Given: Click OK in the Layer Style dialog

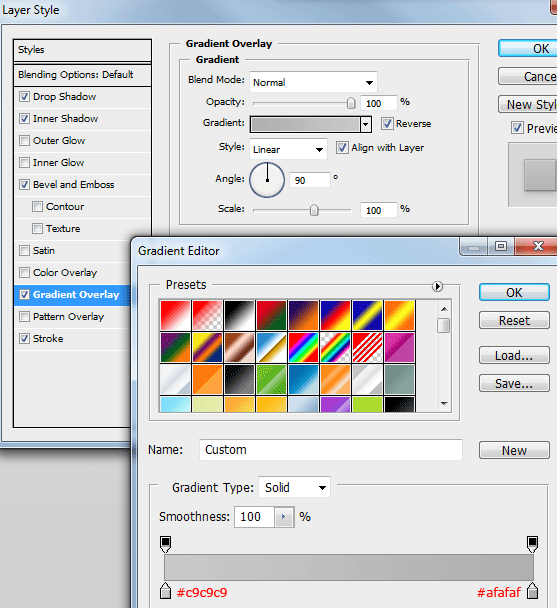Looking at the screenshot, I should [x=528, y=48].
